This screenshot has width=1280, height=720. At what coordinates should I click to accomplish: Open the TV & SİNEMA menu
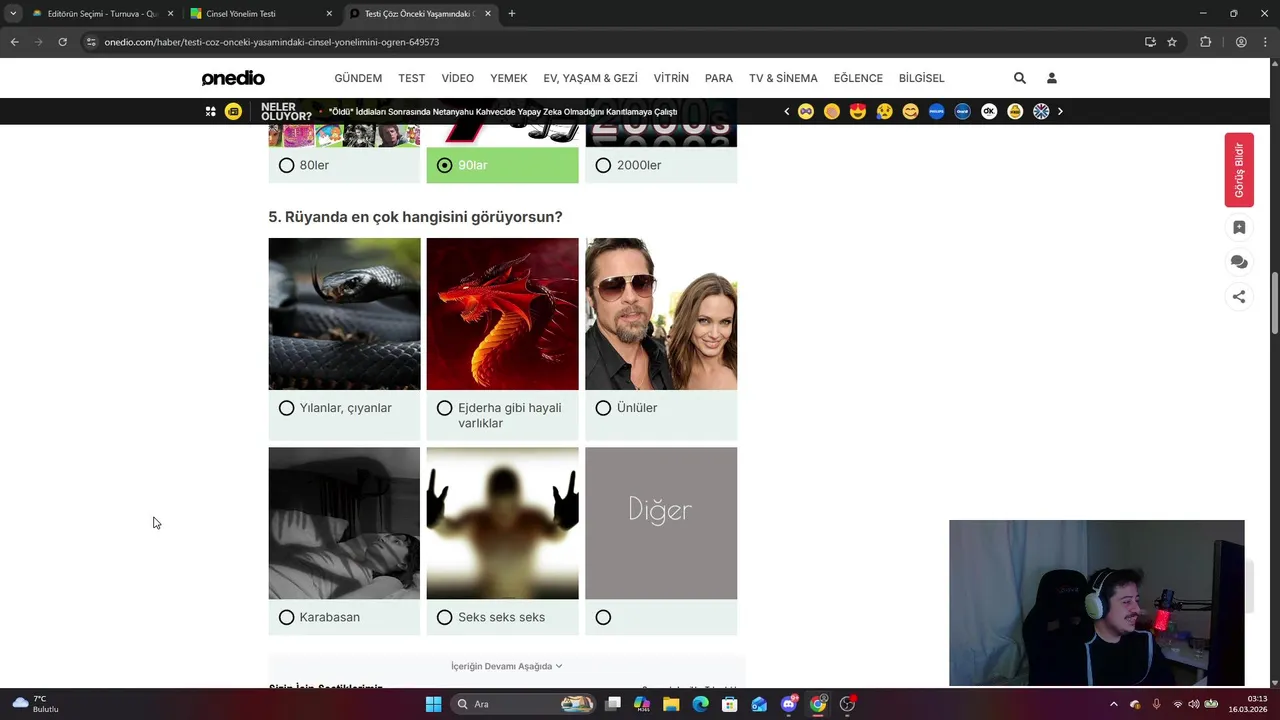783,78
